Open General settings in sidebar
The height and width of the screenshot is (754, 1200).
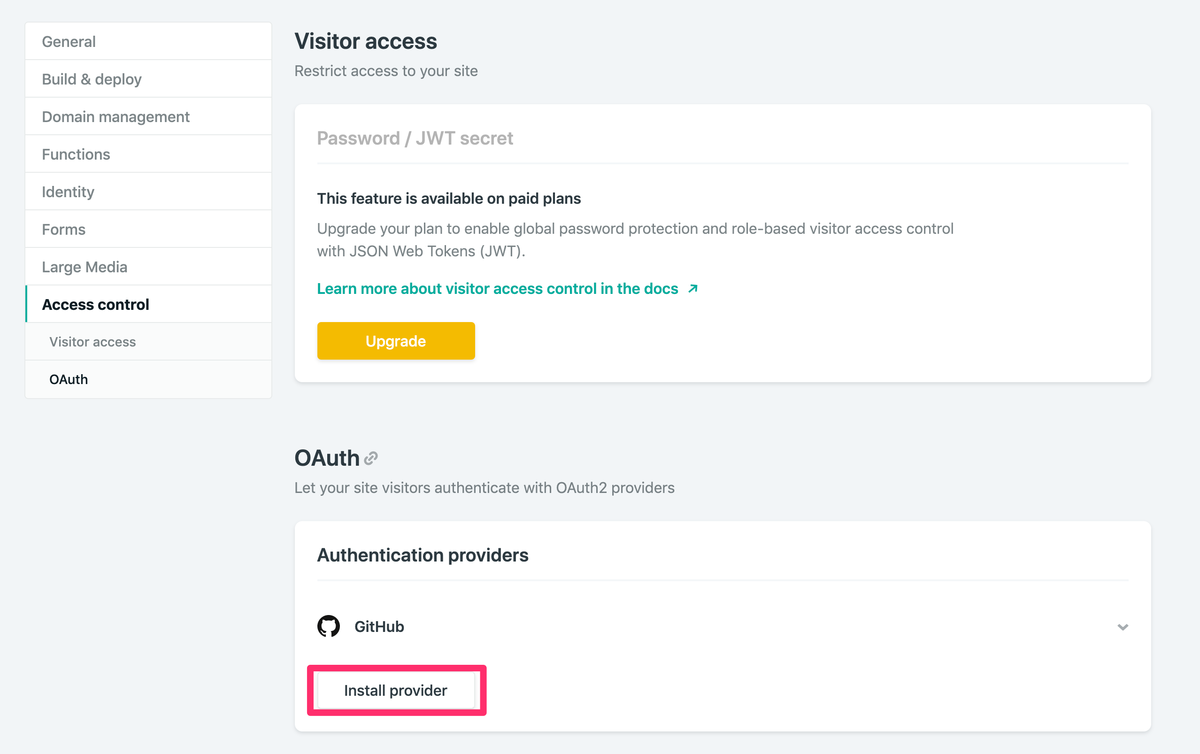(69, 42)
